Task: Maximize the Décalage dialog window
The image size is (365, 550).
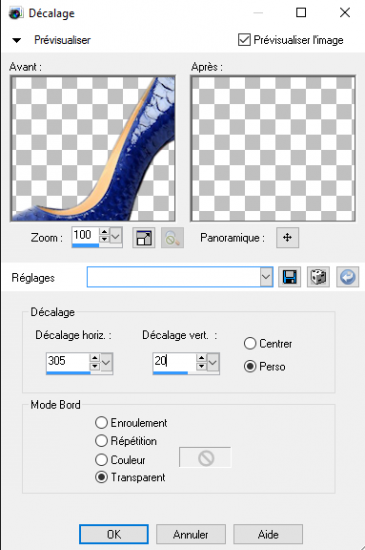Action: tap(301, 13)
